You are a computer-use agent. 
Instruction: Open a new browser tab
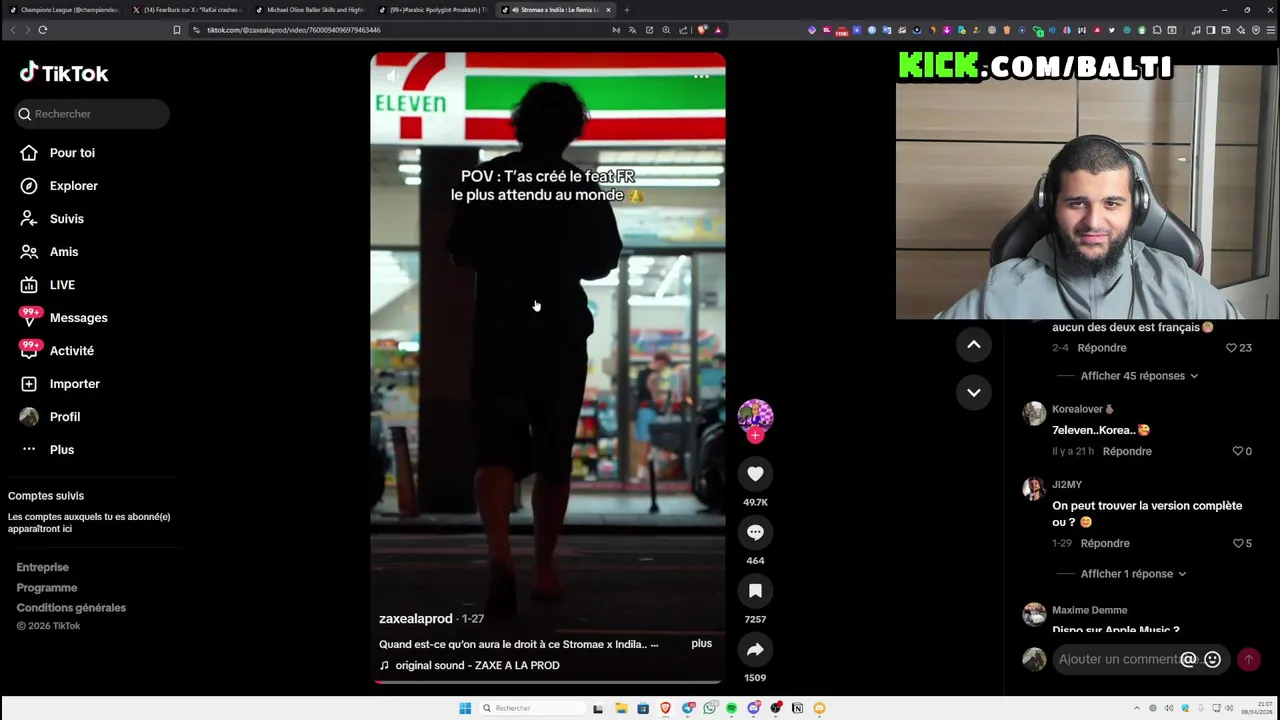[x=626, y=10]
